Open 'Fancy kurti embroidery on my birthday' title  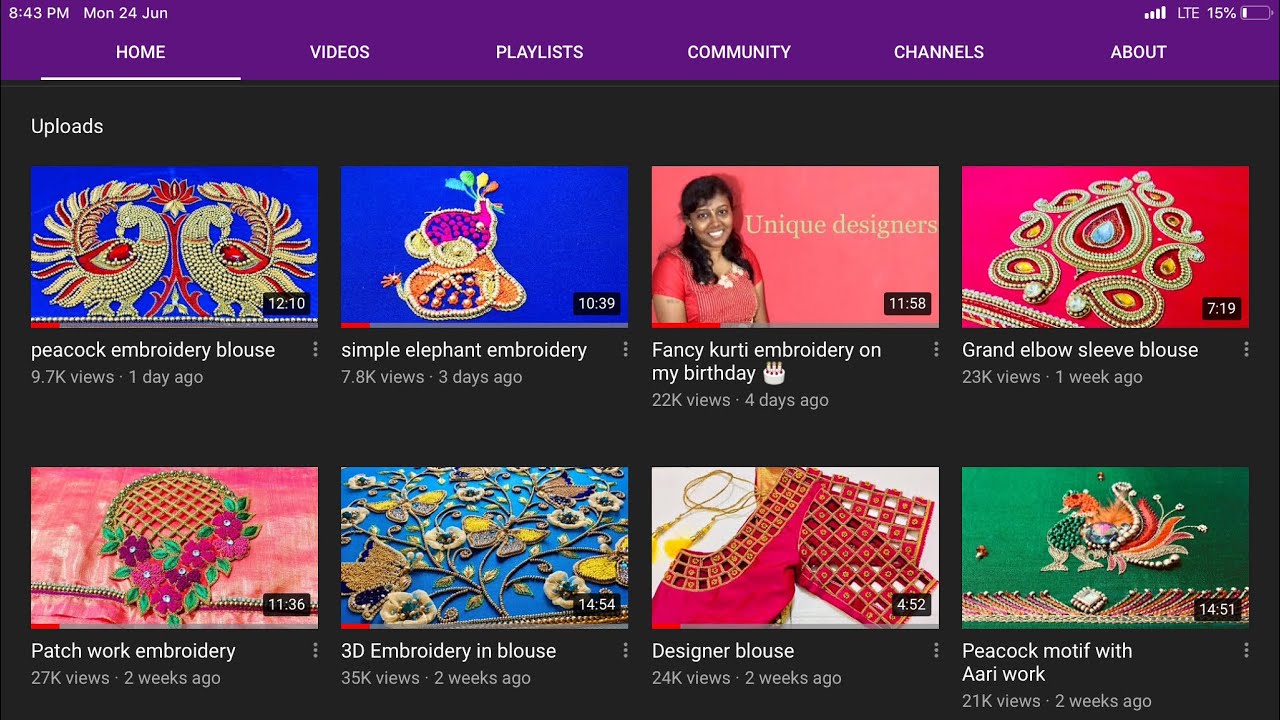pyautogui.click(x=766, y=362)
